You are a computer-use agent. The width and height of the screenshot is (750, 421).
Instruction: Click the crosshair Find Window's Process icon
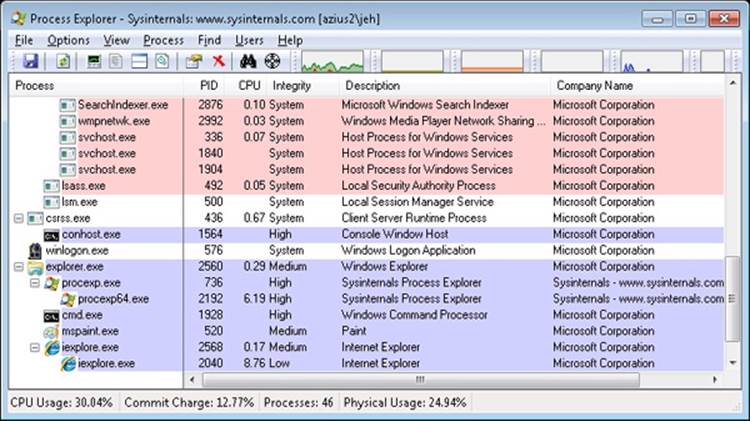point(272,61)
